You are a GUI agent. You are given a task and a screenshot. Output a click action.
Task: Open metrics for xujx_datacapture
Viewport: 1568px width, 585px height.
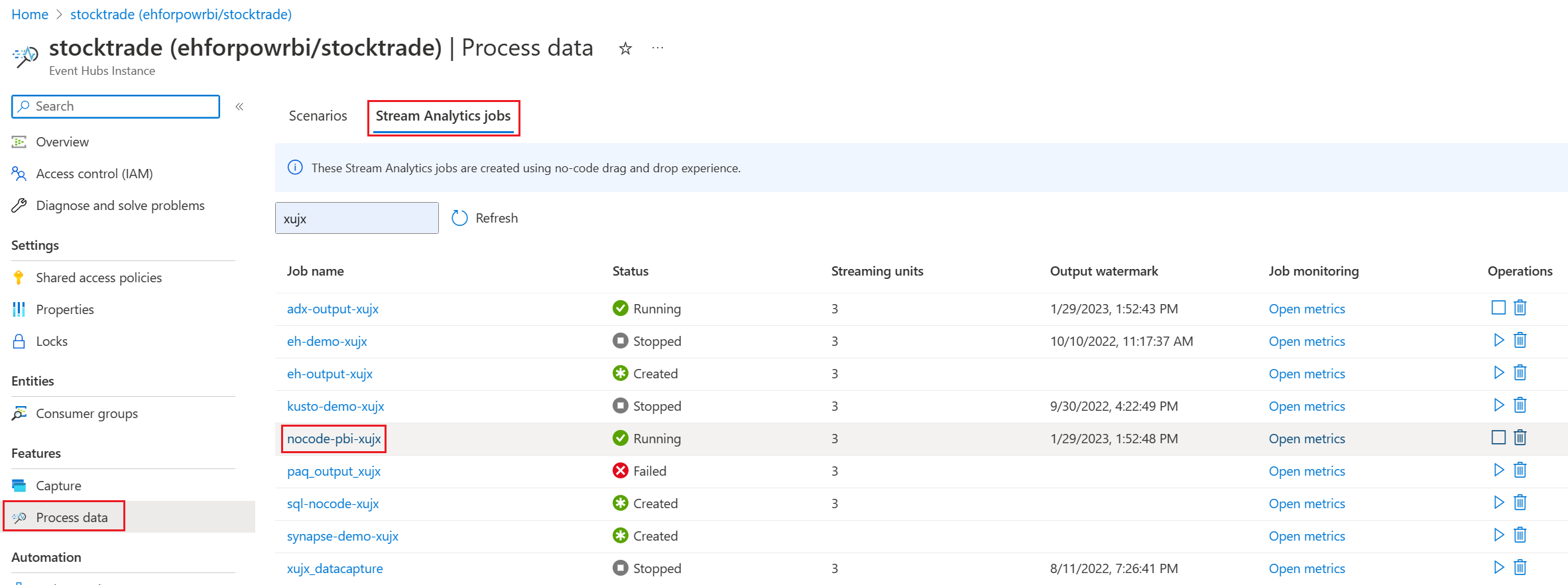pos(1307,568)
